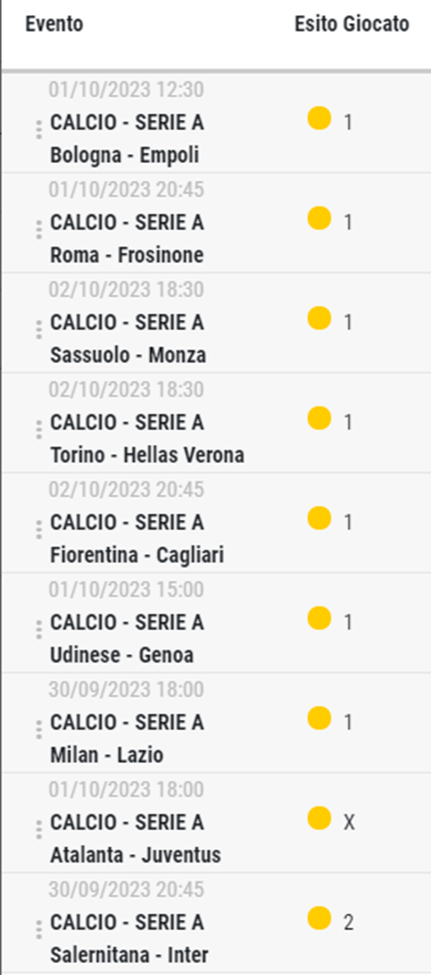This screenshot has height=975, width=431.
Task: Select the X outcome for Atalanta - Juventus
Action: pos(349,823)
